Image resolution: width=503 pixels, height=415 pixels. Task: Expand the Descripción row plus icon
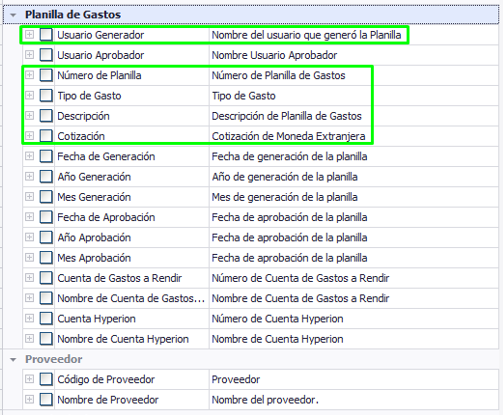tap(29, 116)
